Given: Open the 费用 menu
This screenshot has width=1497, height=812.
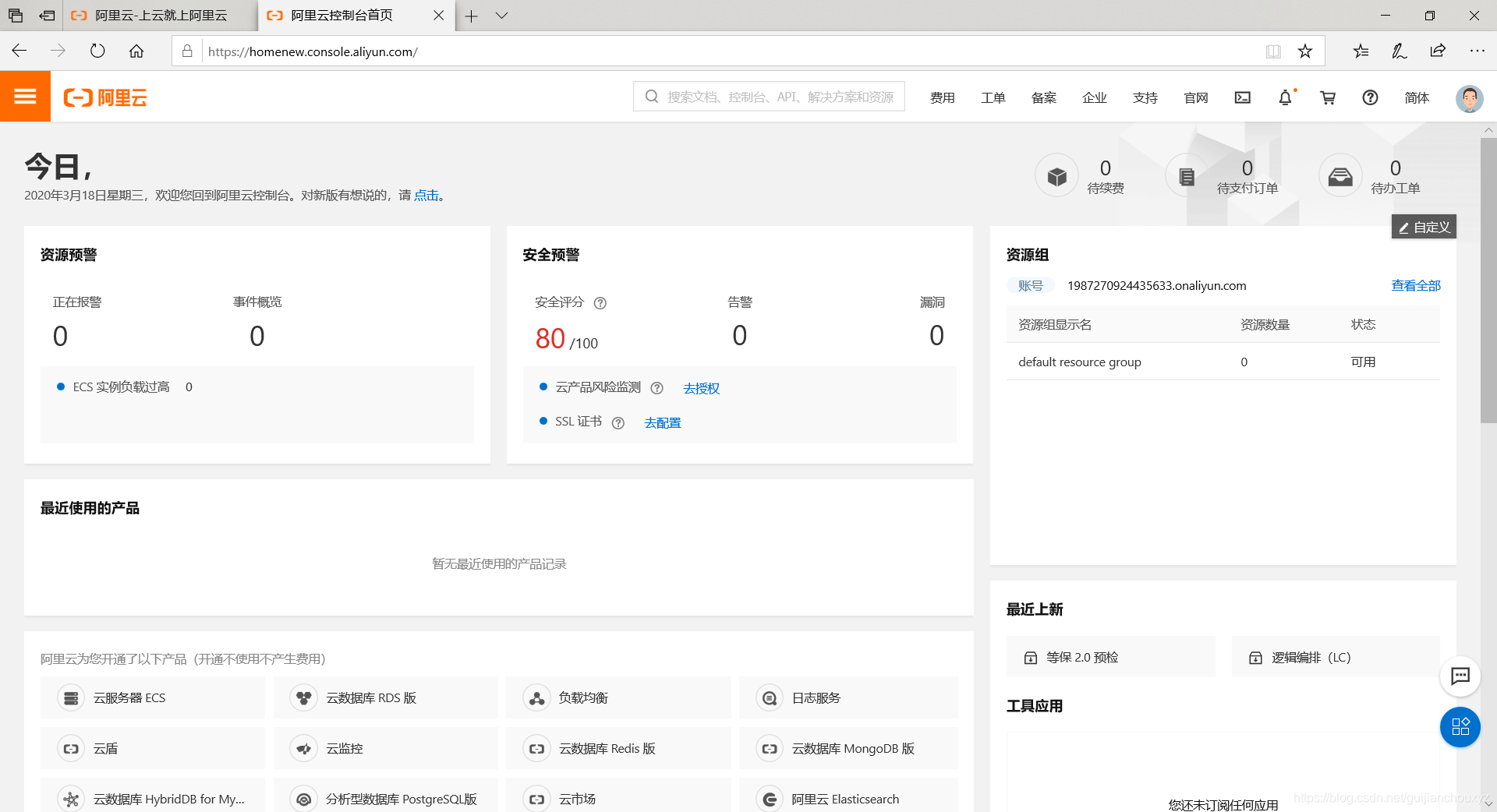Looking at the screenshot, I should 942,97.
